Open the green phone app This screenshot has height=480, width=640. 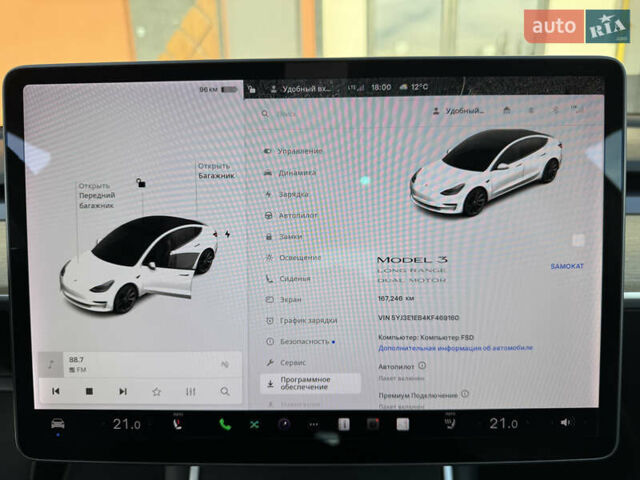pos(225,424)
